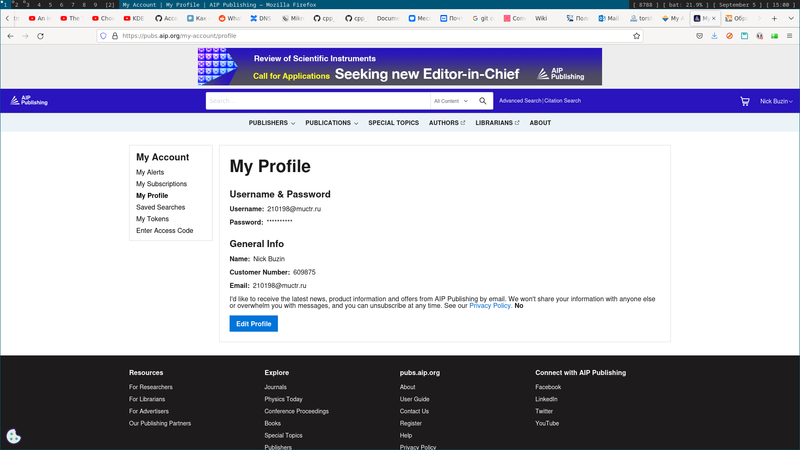Submit search with the magnifier icon
This screenshot has height=450, width=800.
483,101
